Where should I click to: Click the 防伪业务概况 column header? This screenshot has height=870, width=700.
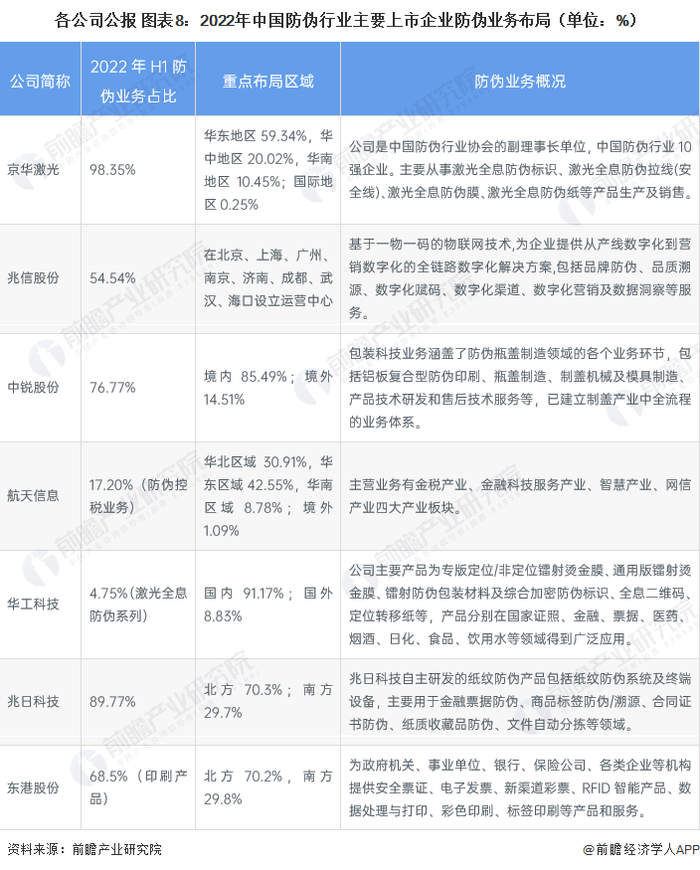520,81
